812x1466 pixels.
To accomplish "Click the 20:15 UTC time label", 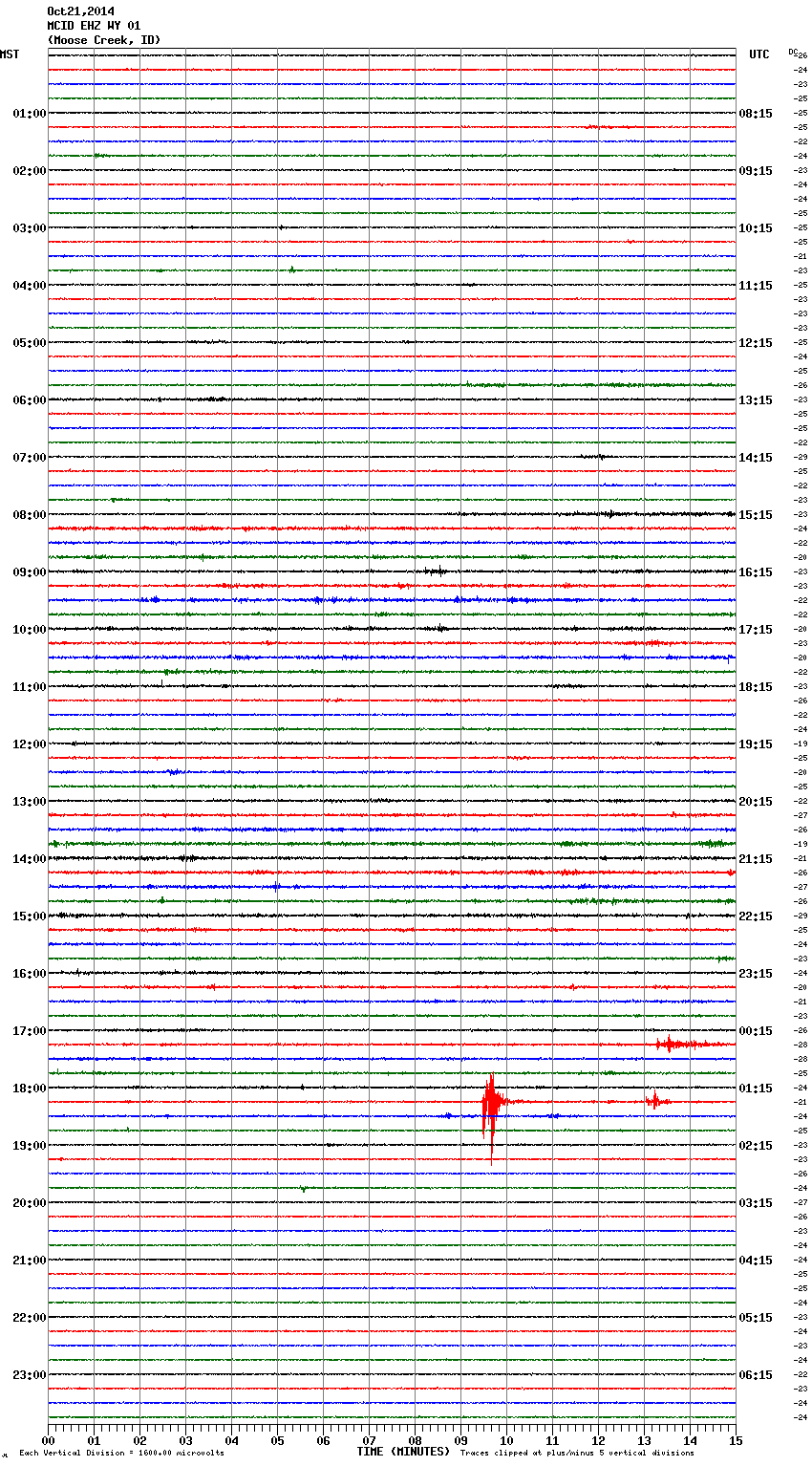I will pyautogui.click(x=756, y=802).
